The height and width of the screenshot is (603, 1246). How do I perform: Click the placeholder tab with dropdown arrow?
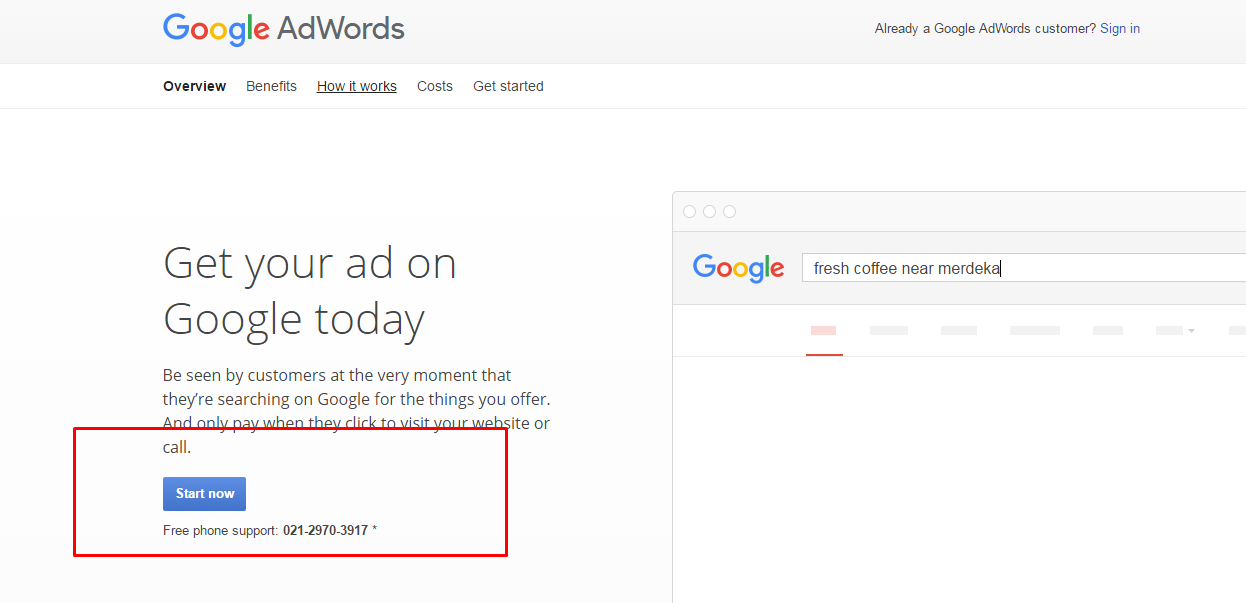pos(1175,330)
